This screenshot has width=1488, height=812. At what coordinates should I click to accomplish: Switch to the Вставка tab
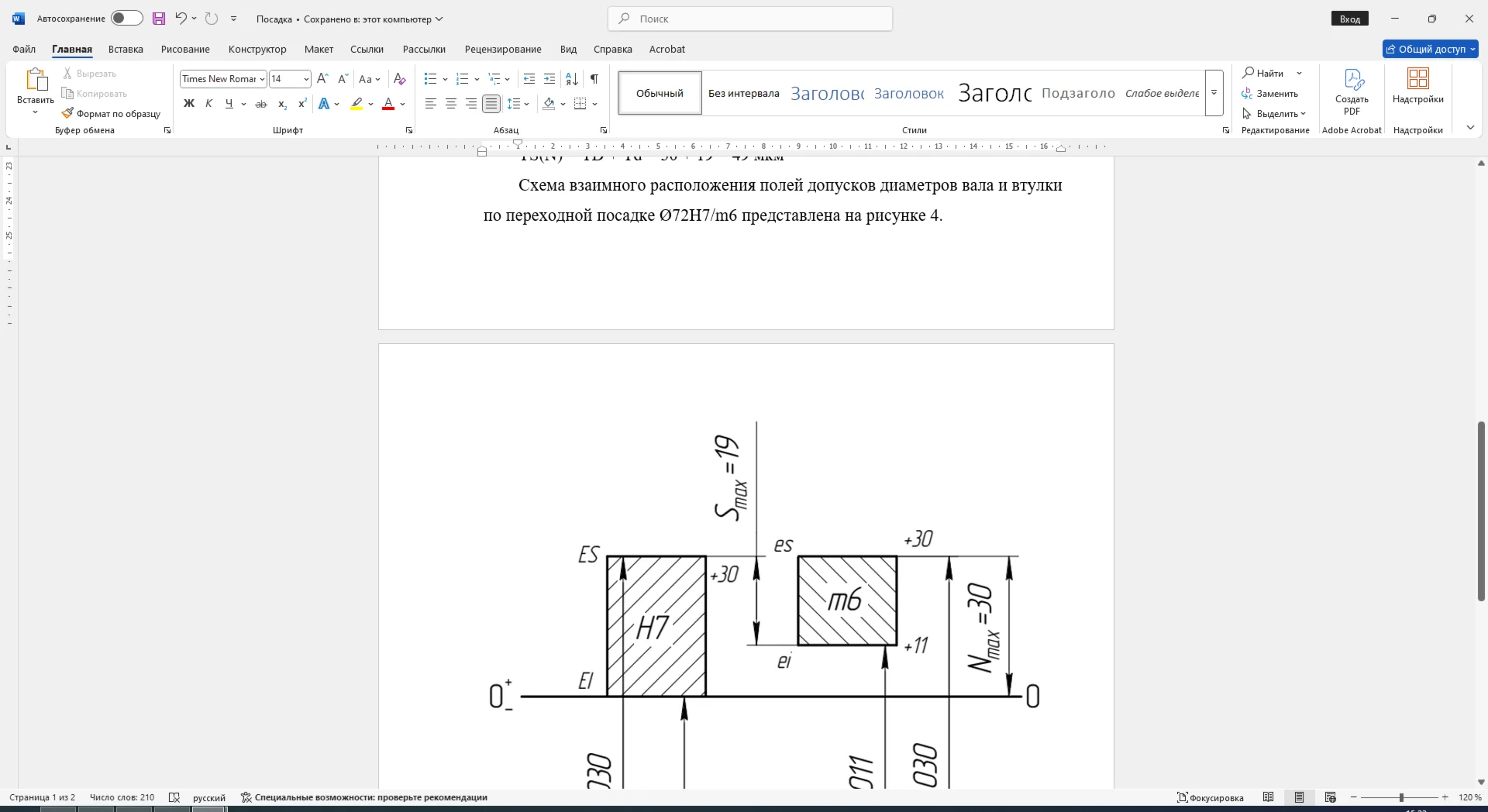126,49
